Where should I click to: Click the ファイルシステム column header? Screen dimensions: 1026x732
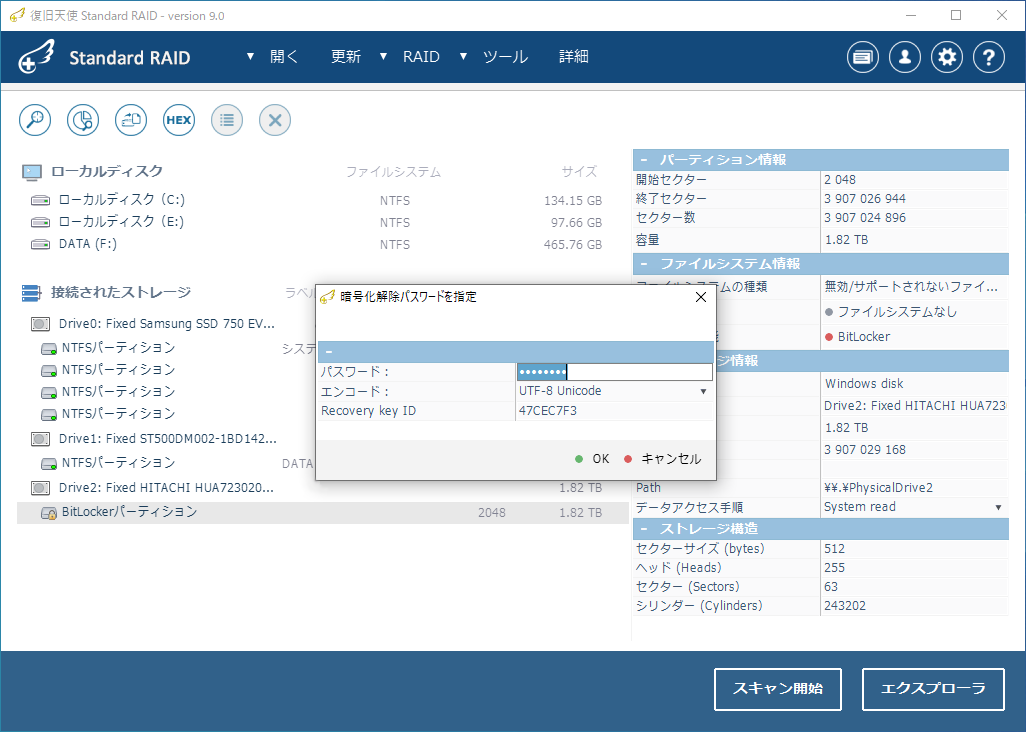393,172
